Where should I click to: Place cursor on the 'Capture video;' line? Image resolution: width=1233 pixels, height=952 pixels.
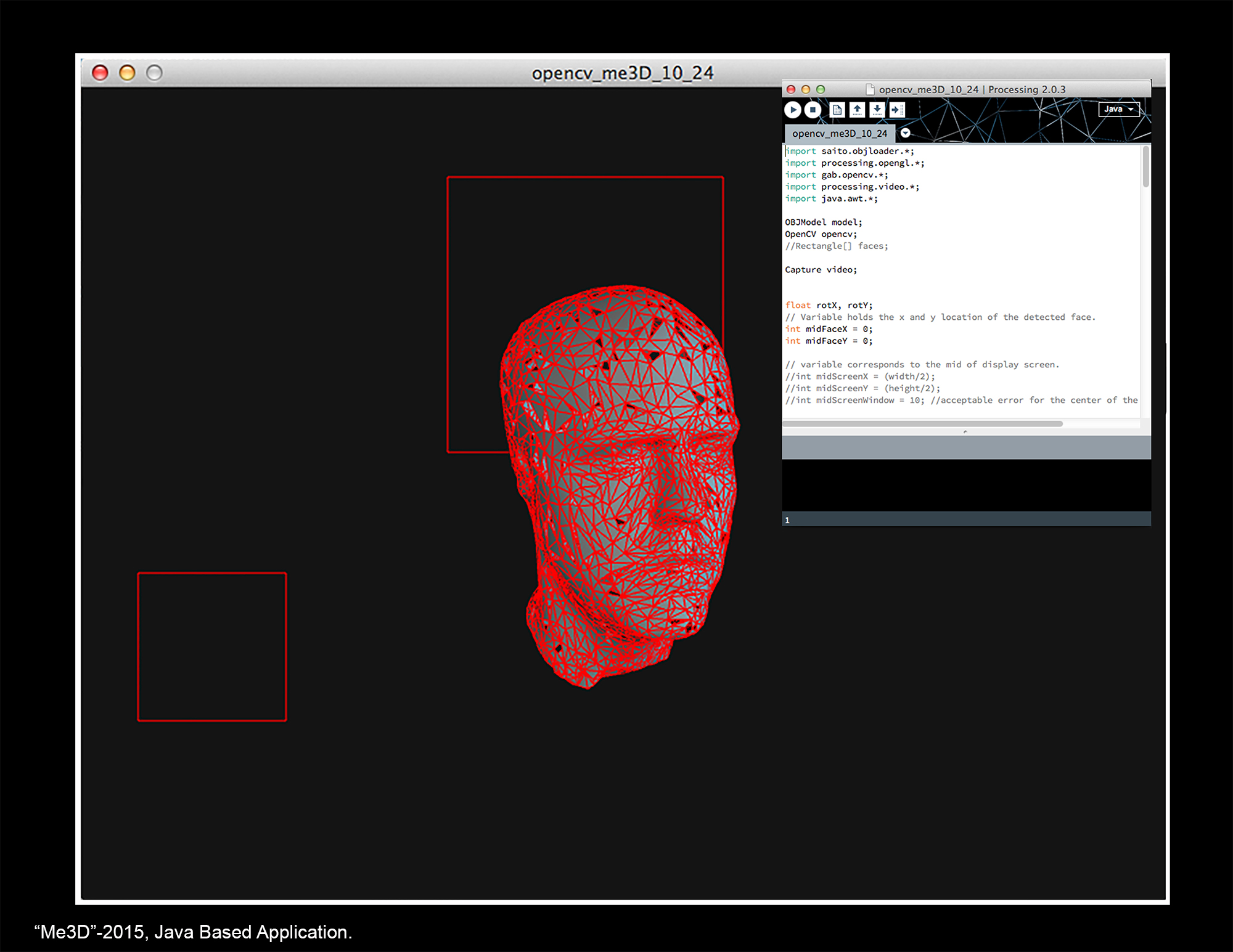pos(821,270)
